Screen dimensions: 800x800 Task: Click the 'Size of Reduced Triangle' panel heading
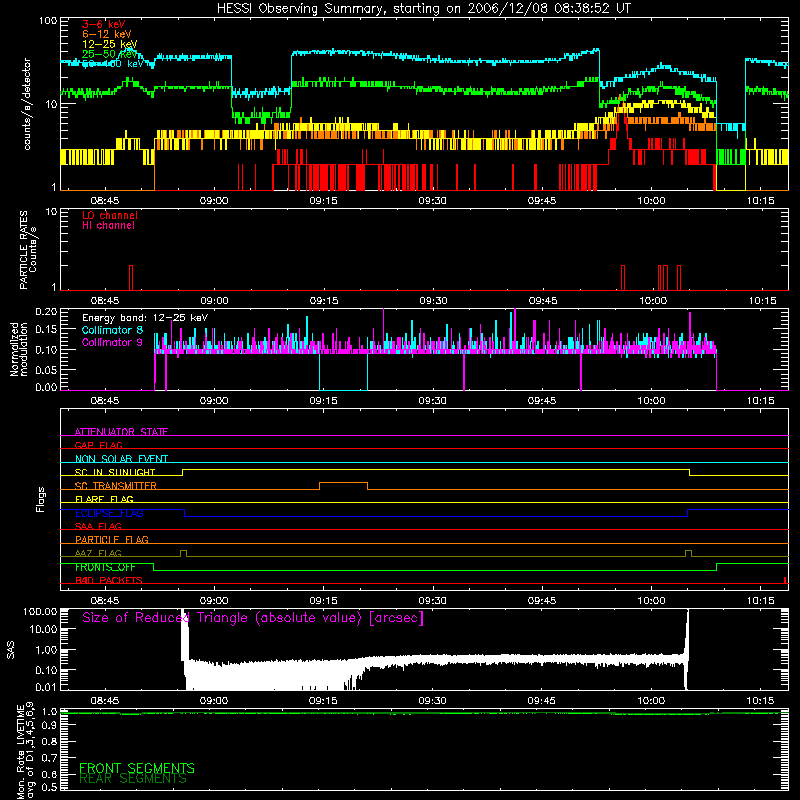pyautogui.click(x=253, y=618)
